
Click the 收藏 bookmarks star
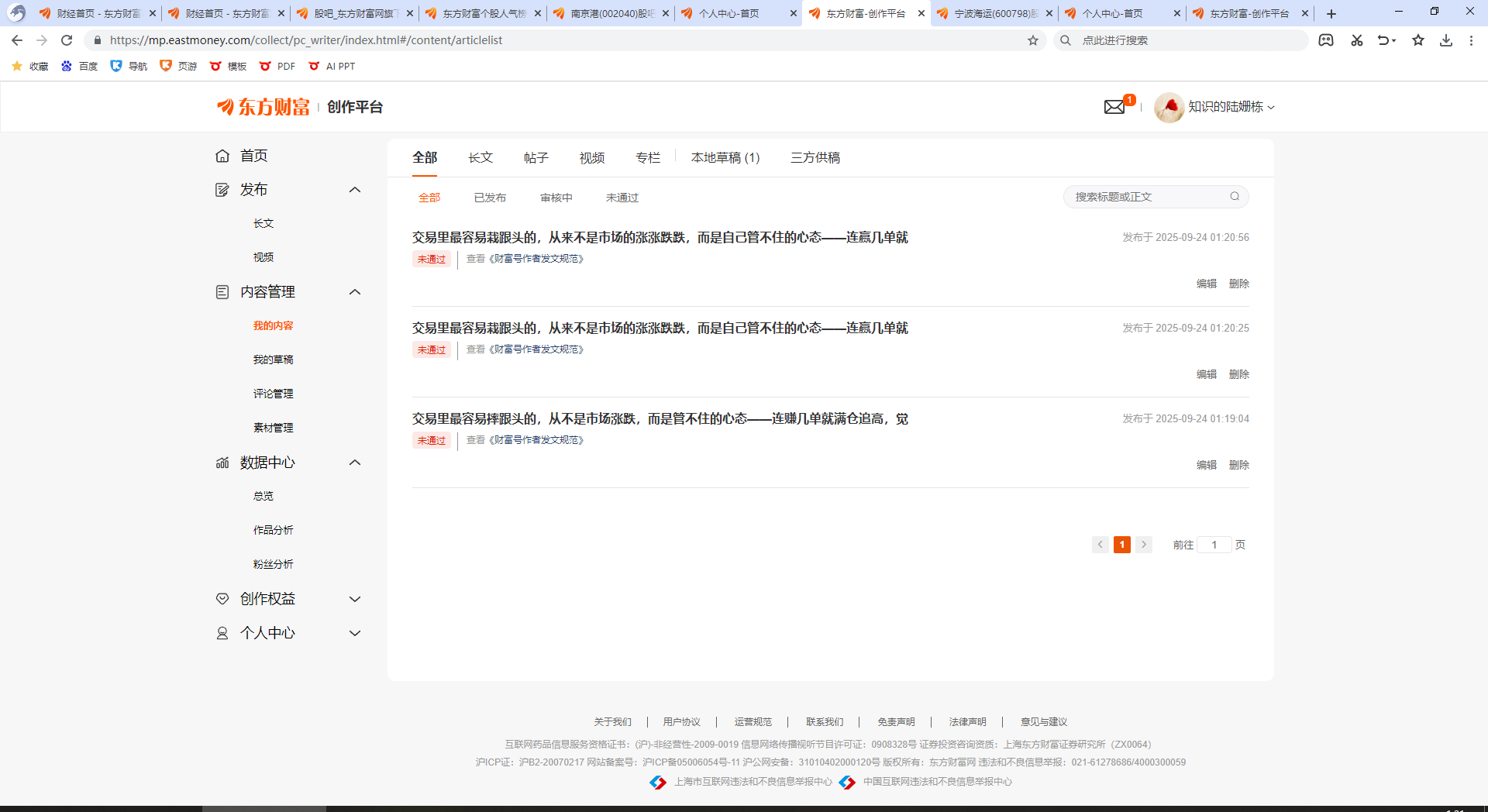click(x=31, y=67)
